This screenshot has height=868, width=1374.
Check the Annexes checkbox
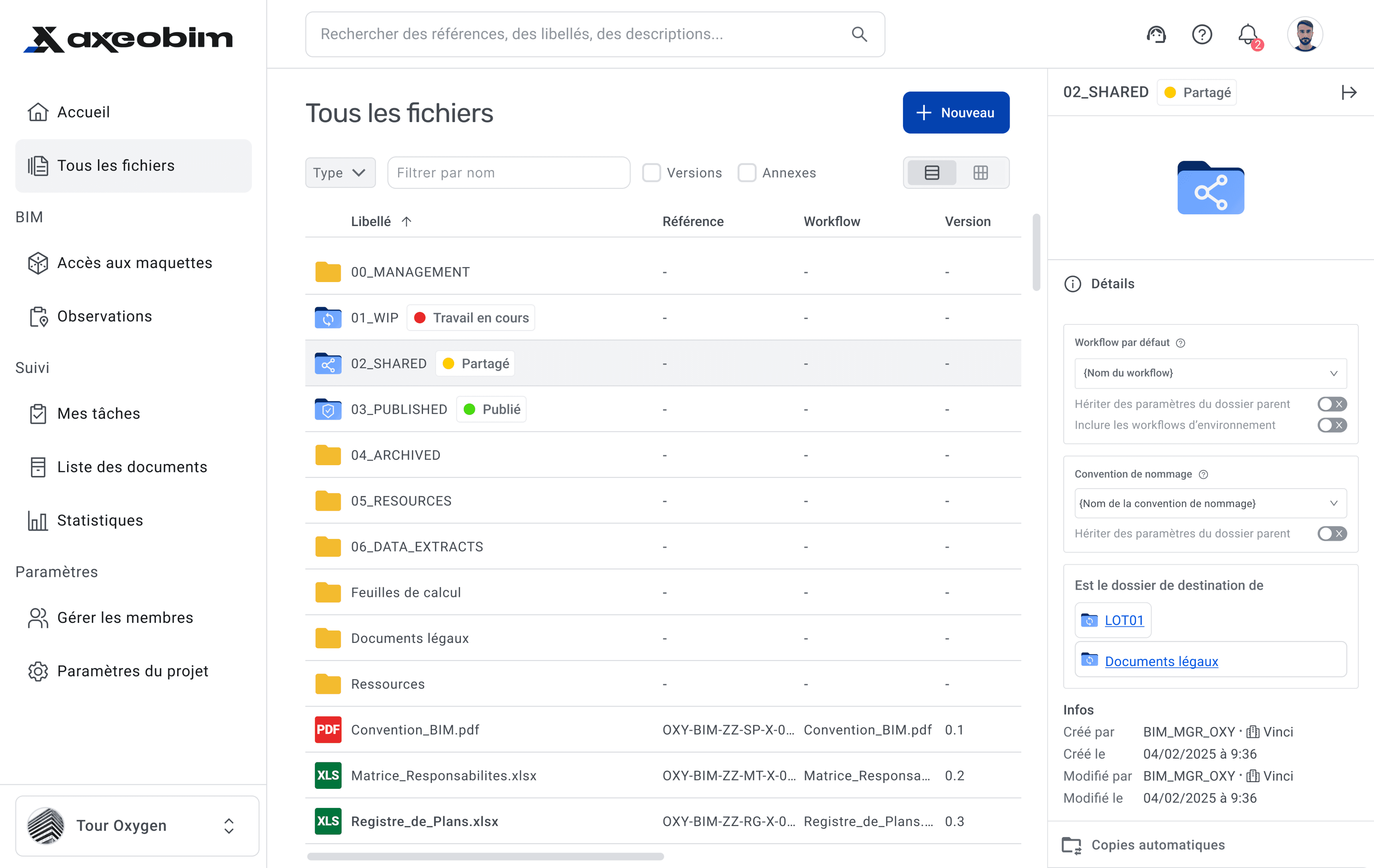click(x=747, y=173)
